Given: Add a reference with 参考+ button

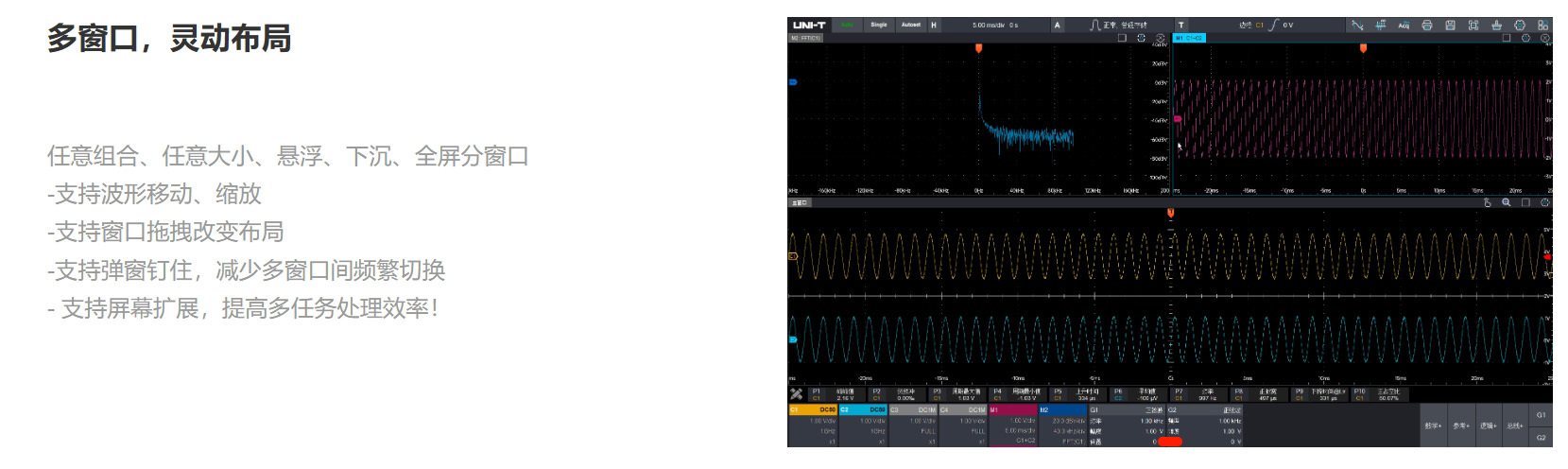Looking at the screenshot, I should [1460, 426].
